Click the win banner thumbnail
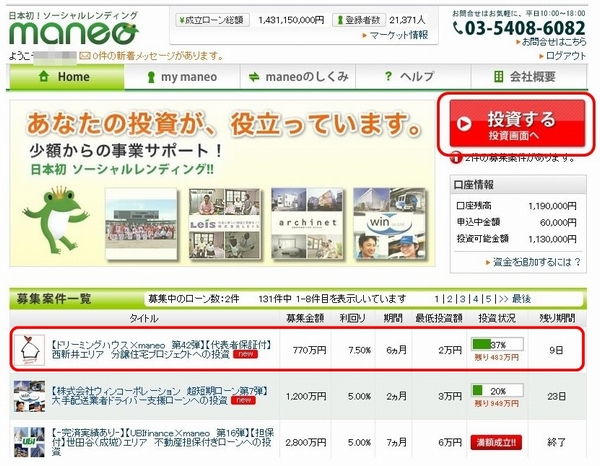This screenshot has height=466, width=600. [x=389, y=223]
